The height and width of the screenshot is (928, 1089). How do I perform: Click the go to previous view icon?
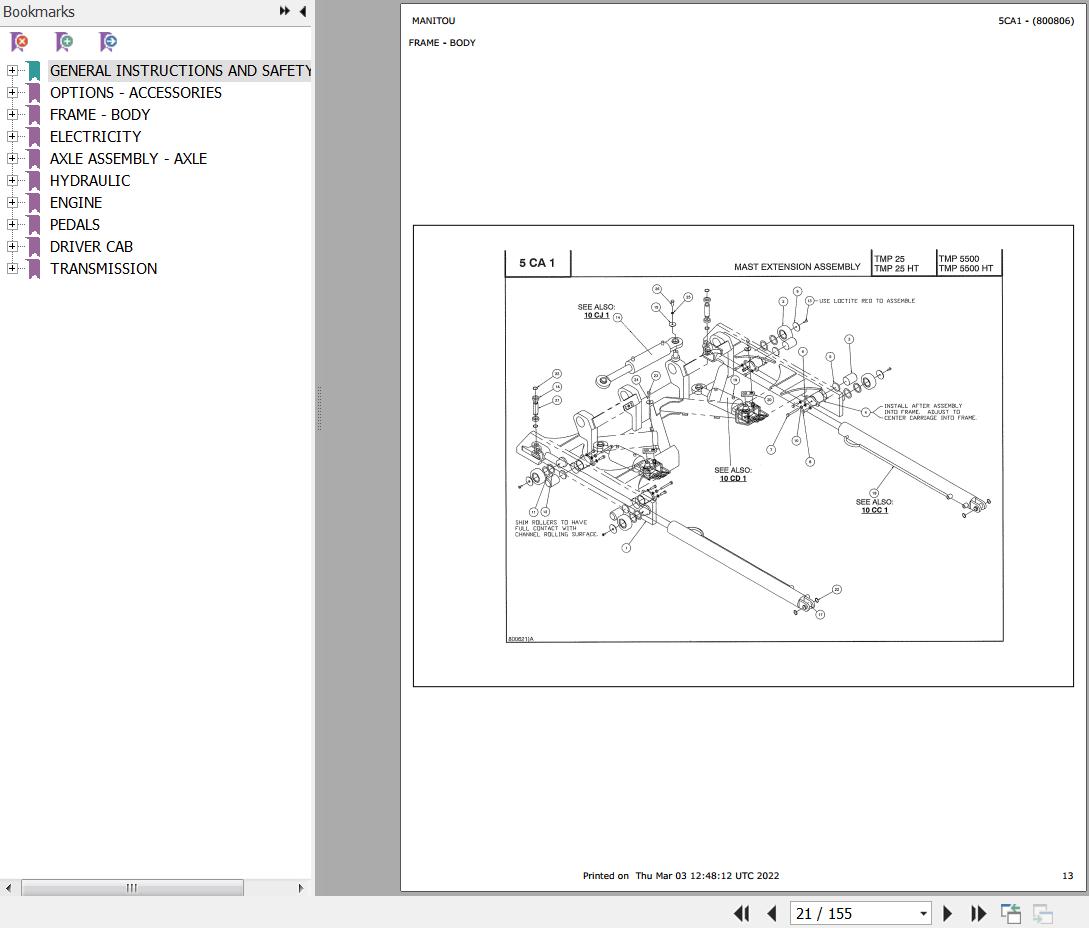pyautogui.click(x=1011, y=913)
